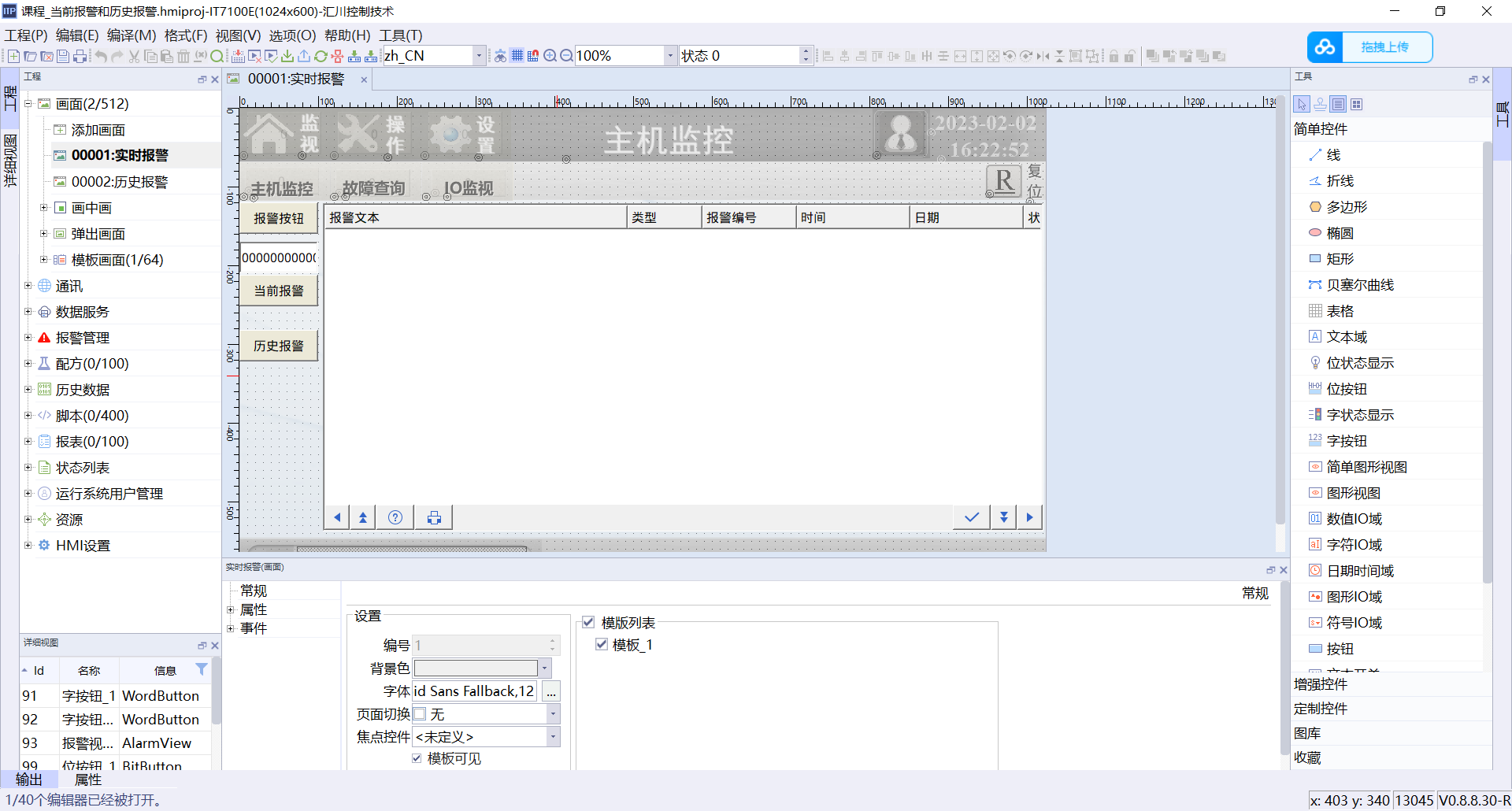
Task: Click the alarm view confirm checkmark button
Action: tap(972, 517)
